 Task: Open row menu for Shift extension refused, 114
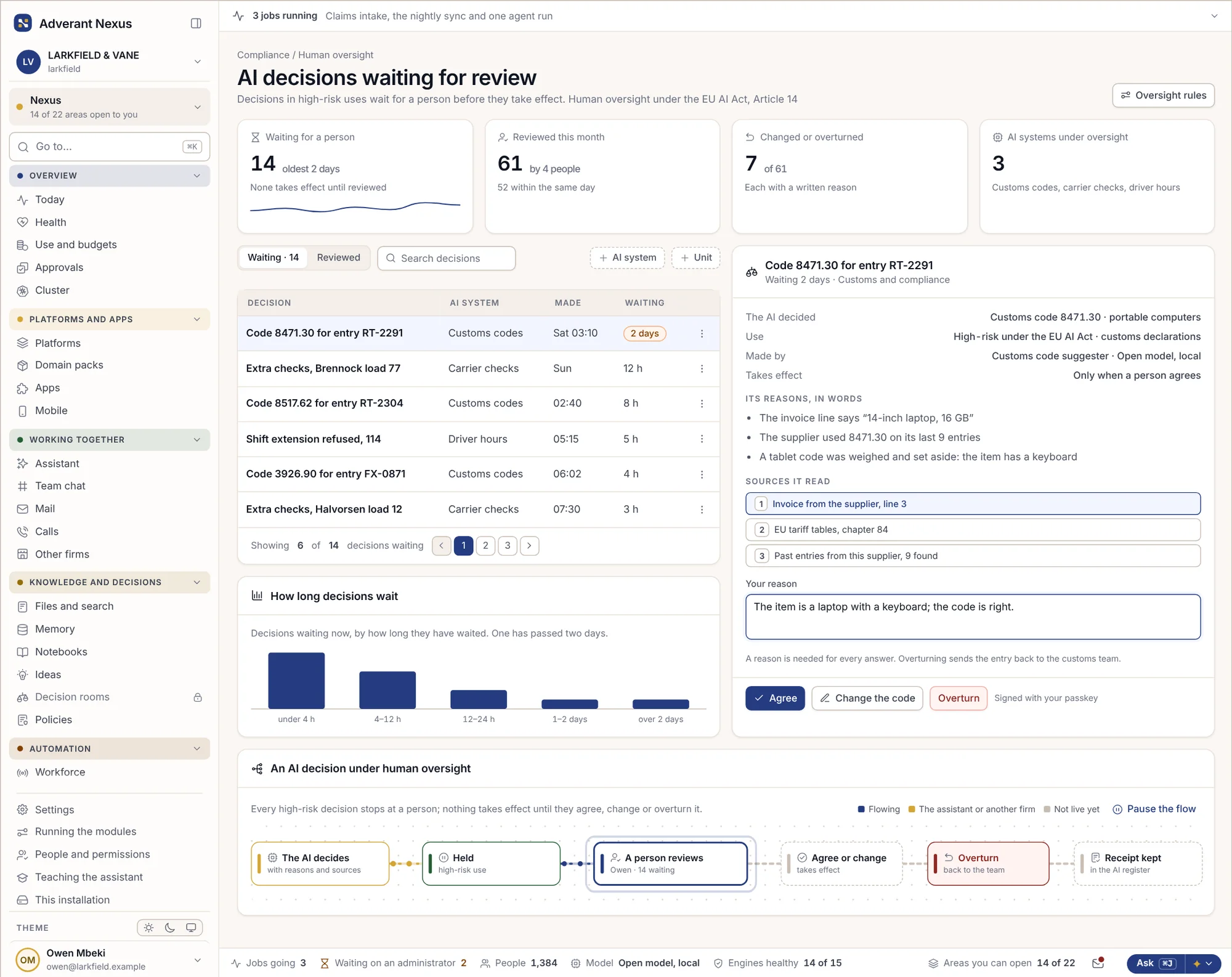click(702, 439)
